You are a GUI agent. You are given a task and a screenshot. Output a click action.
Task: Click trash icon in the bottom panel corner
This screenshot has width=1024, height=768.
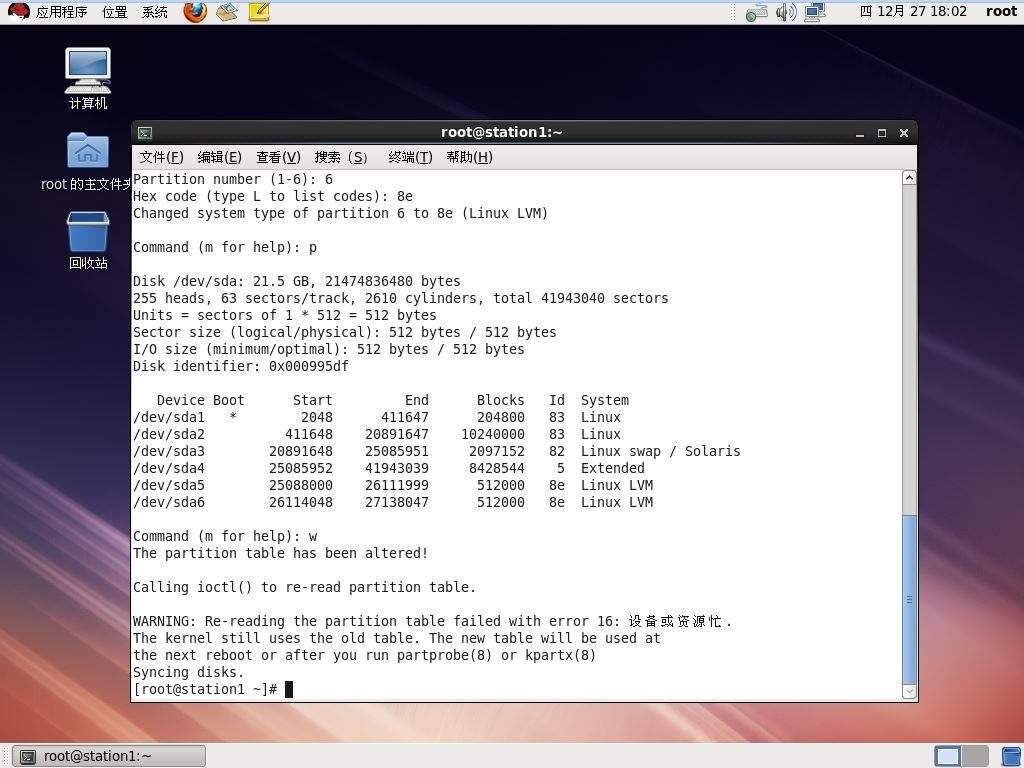tap(1012, 756)
